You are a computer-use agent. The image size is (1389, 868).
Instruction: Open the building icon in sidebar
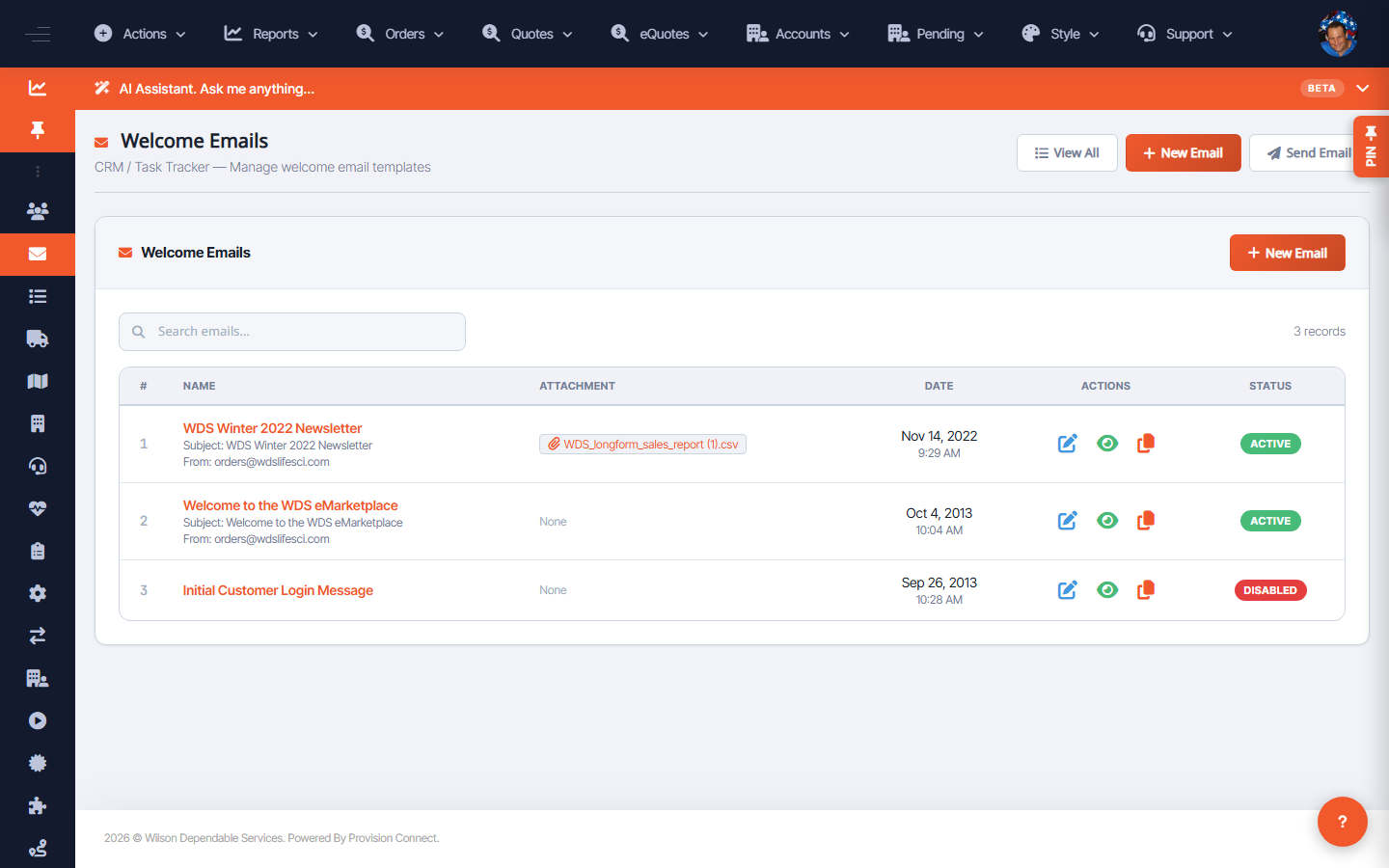click(38, 423)
